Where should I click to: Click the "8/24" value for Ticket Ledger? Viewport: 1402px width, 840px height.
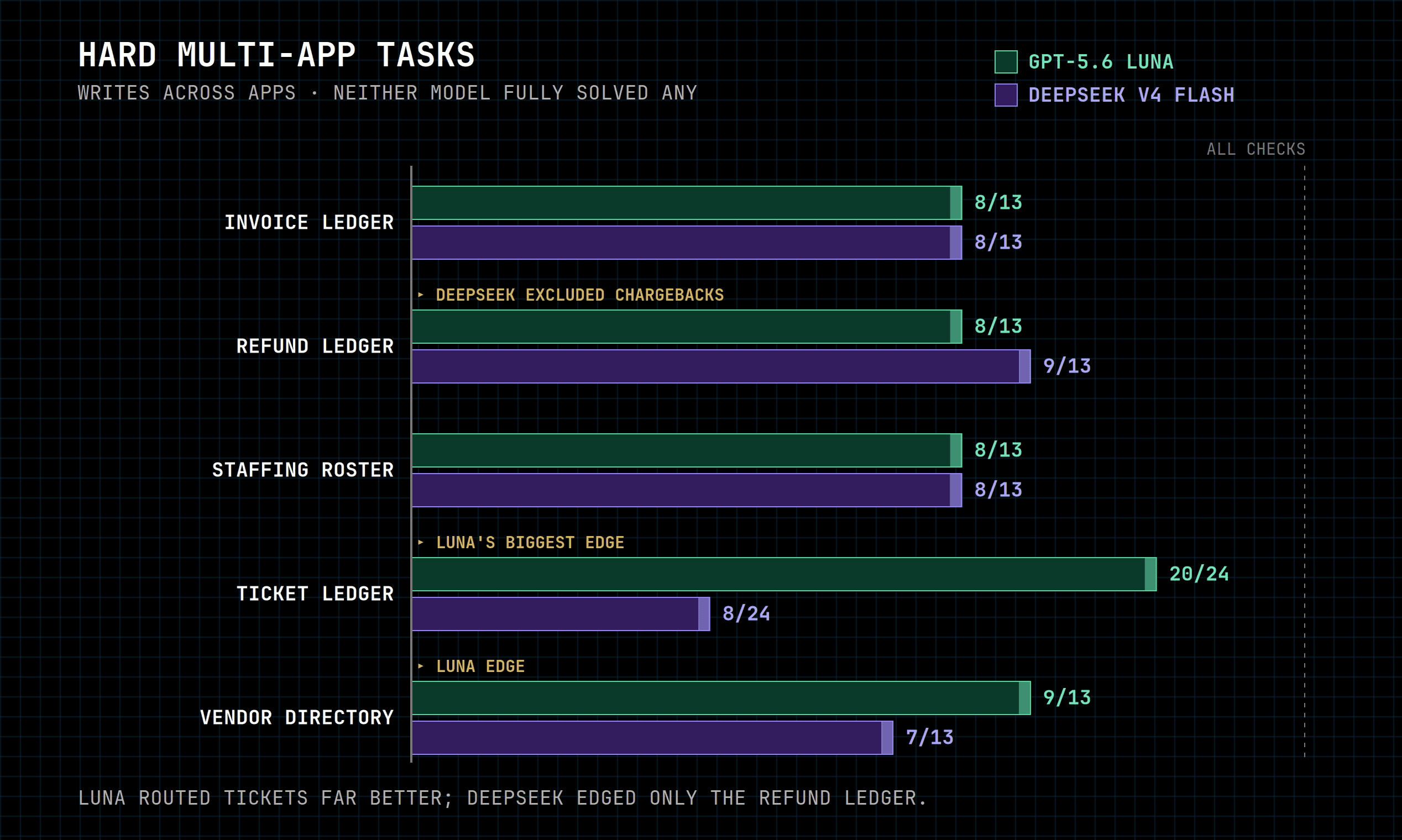pos(746,613)
